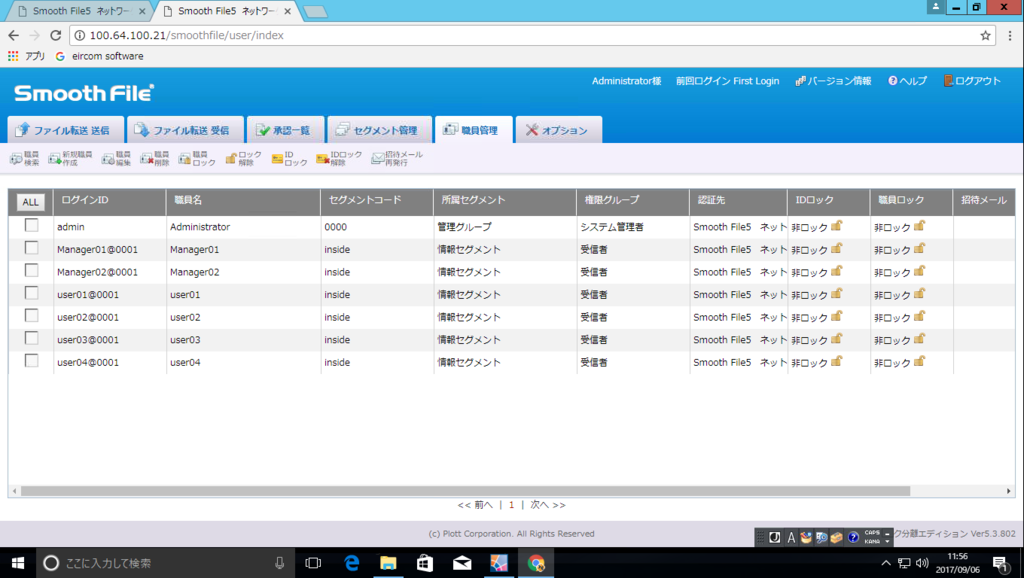Click the staff lock padlock in user01 row

920,294
